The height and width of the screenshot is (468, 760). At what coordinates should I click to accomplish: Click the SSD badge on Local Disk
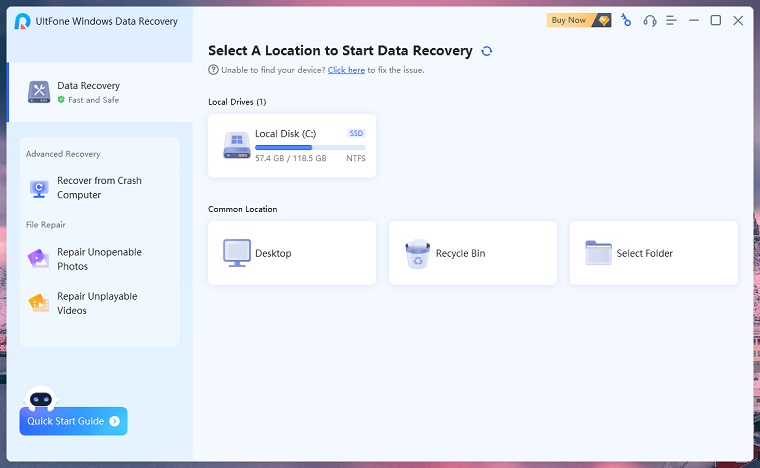tap(356, 133)
